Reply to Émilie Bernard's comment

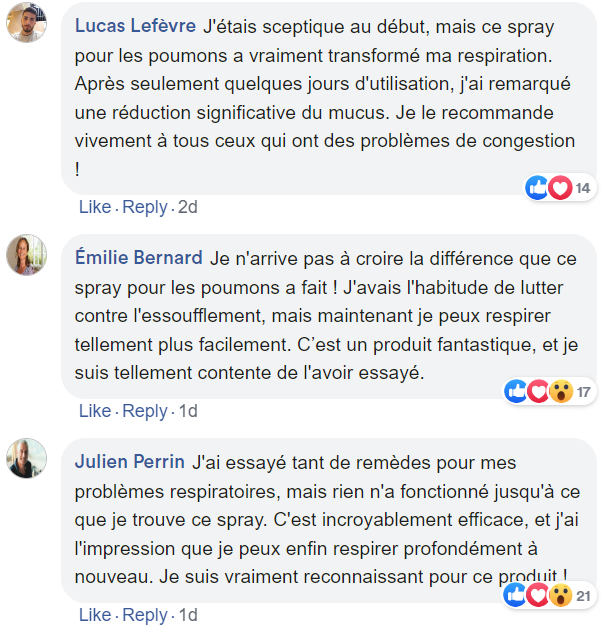(145, 411)
